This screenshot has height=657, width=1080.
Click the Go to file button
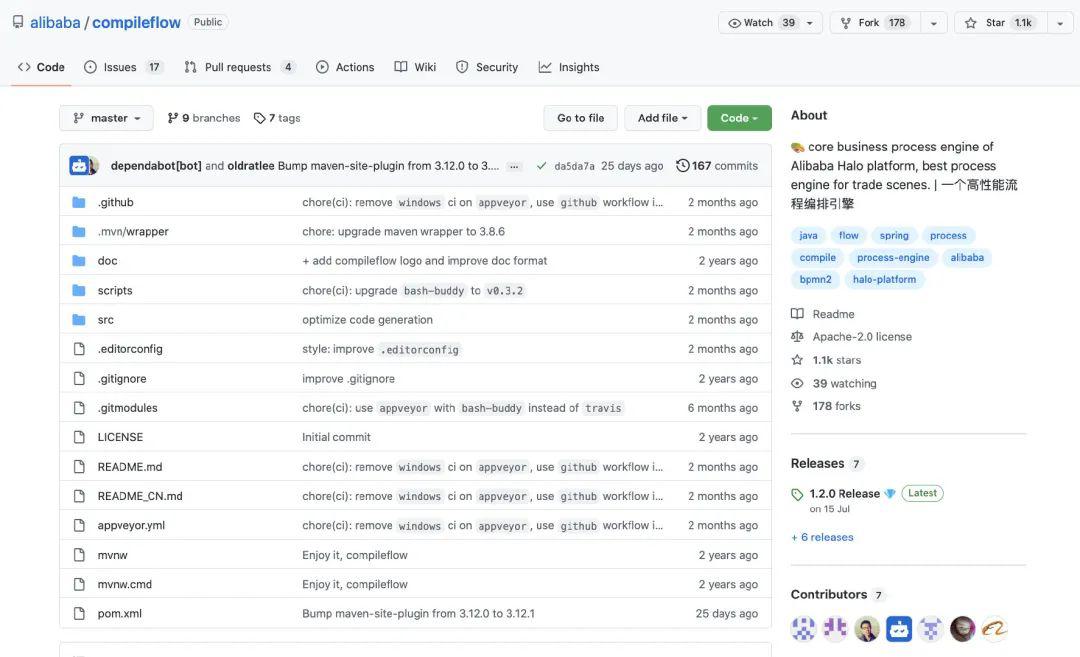tap(580, 118)
